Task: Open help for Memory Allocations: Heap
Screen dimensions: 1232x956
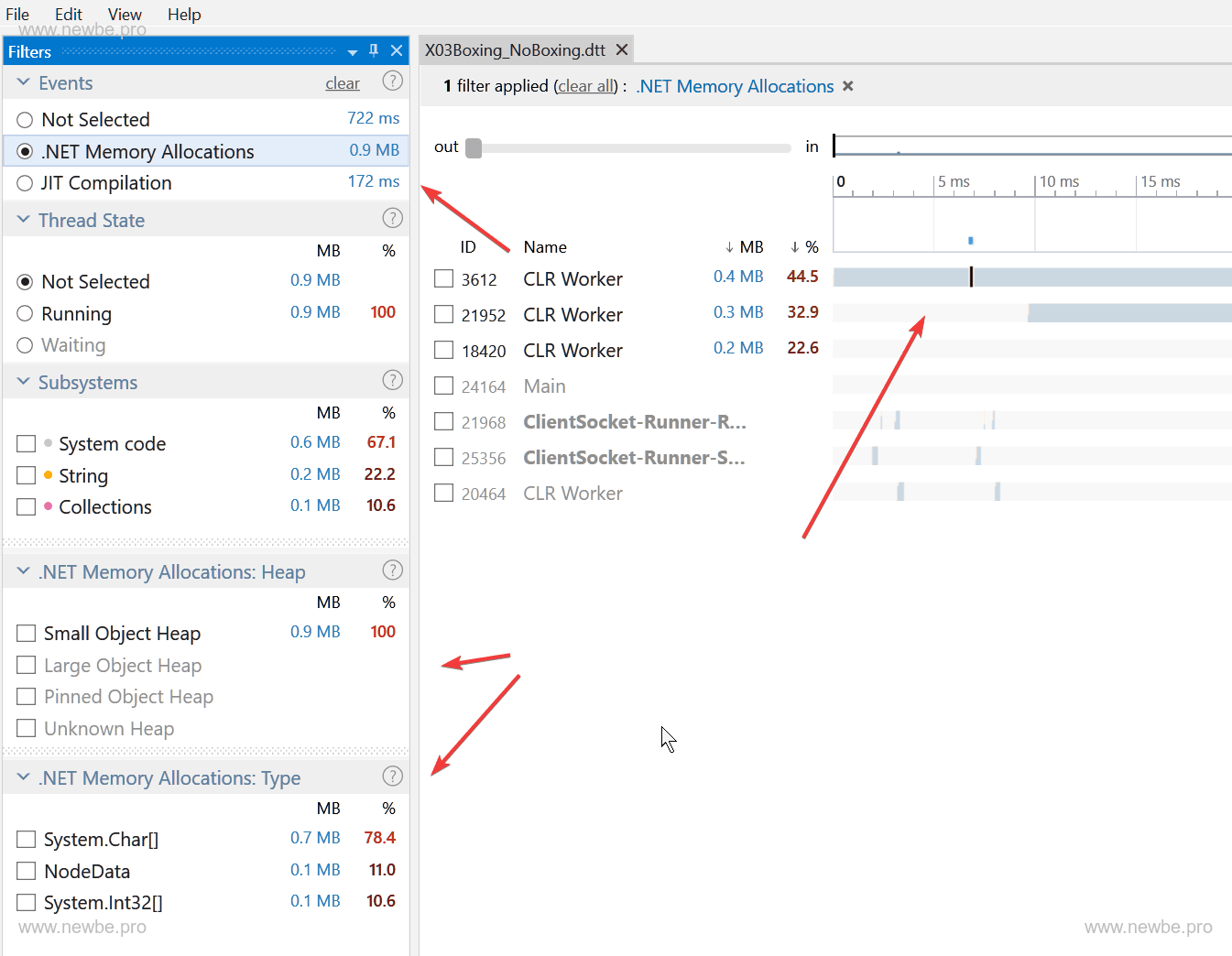Action: point(392,570)
